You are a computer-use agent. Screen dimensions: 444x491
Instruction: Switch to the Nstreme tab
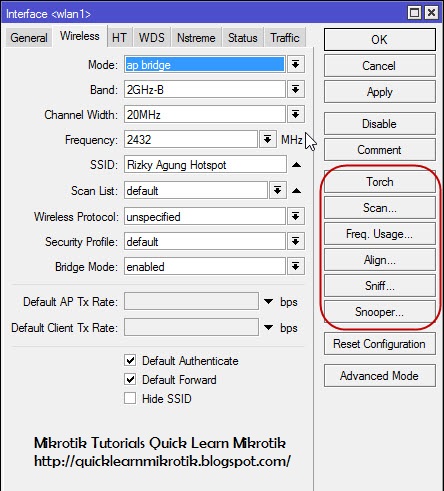coord(196,38)
